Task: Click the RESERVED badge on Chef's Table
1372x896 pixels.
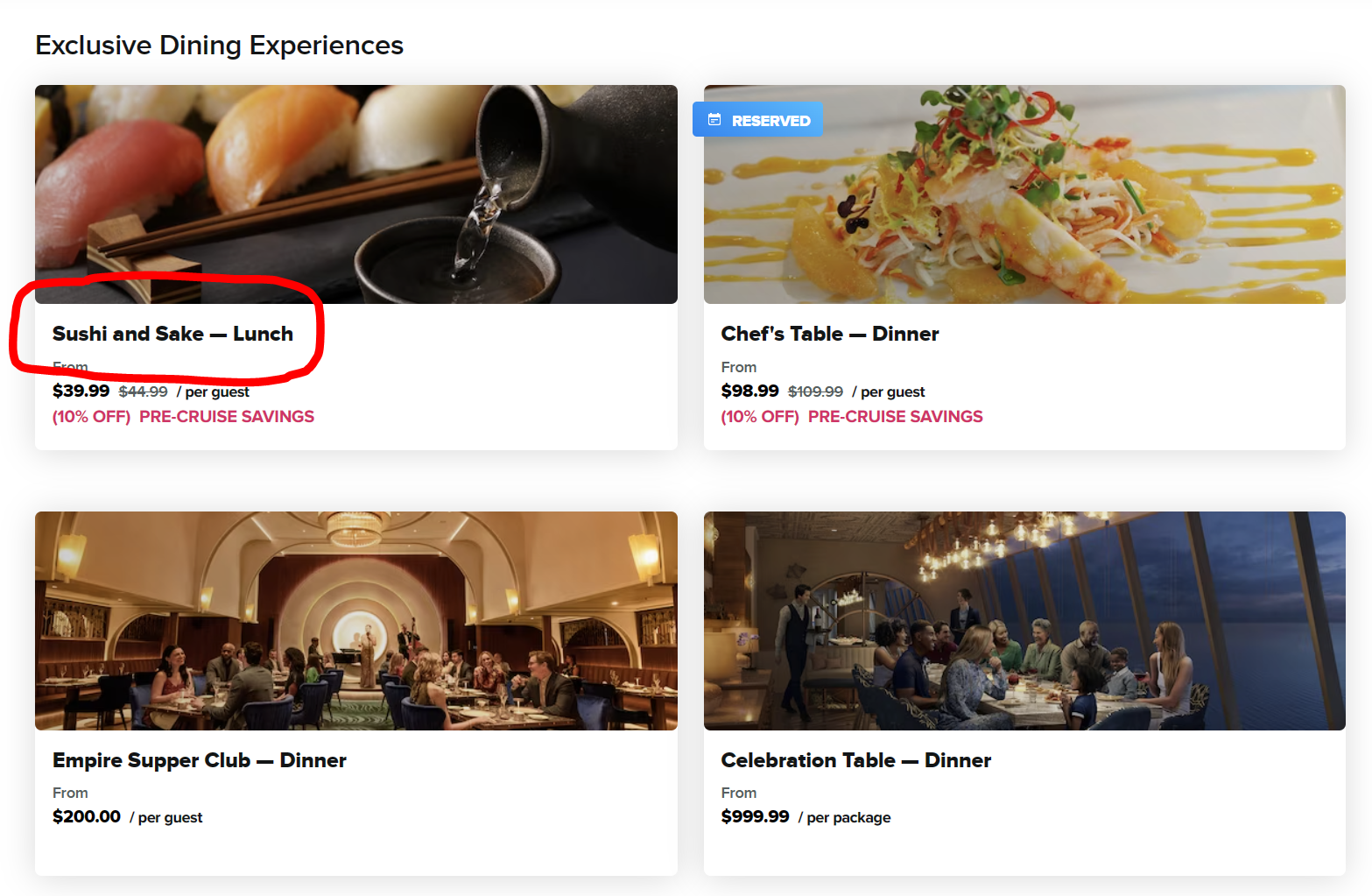Action: [757, 120]
